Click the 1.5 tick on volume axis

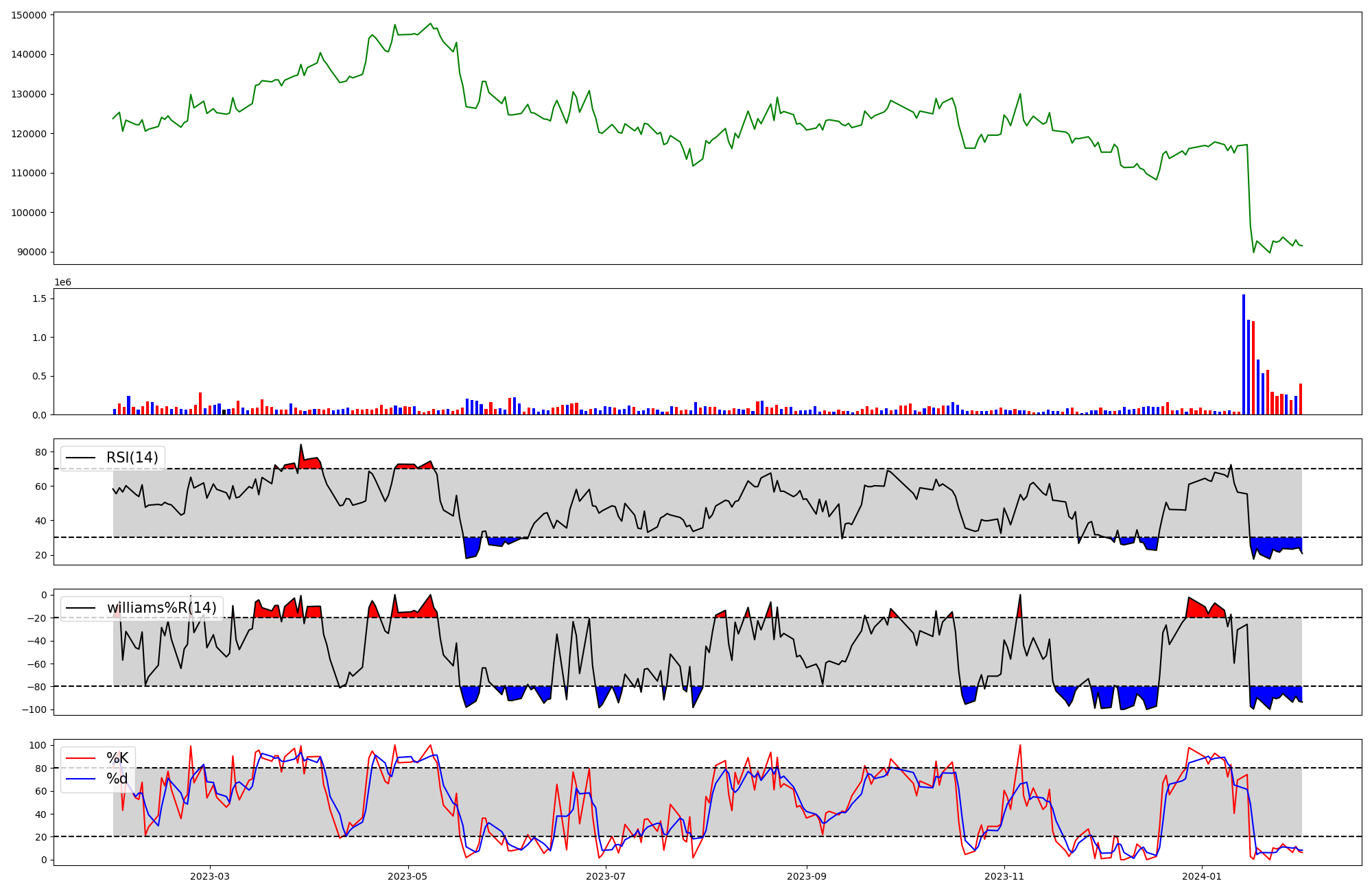point(39,298)
